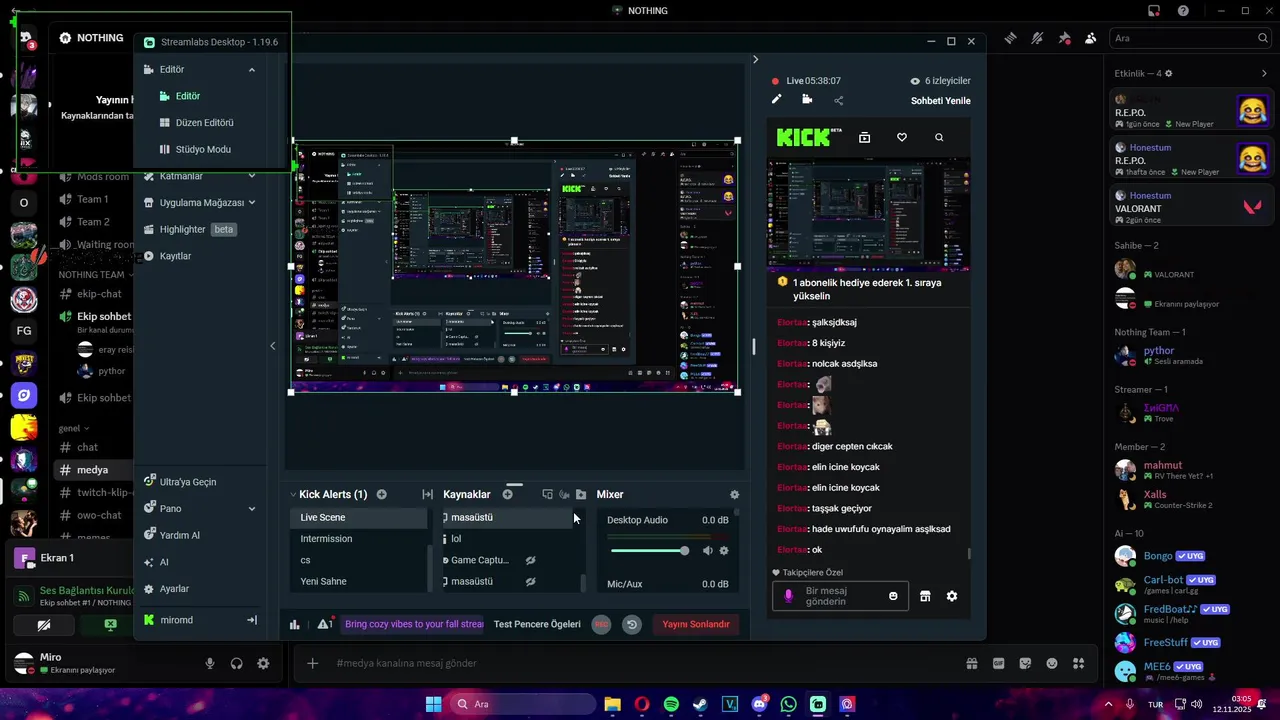1280x720 pixels.
Task: Mute Desktop Audio speaker icon
Action: point(707,551)
